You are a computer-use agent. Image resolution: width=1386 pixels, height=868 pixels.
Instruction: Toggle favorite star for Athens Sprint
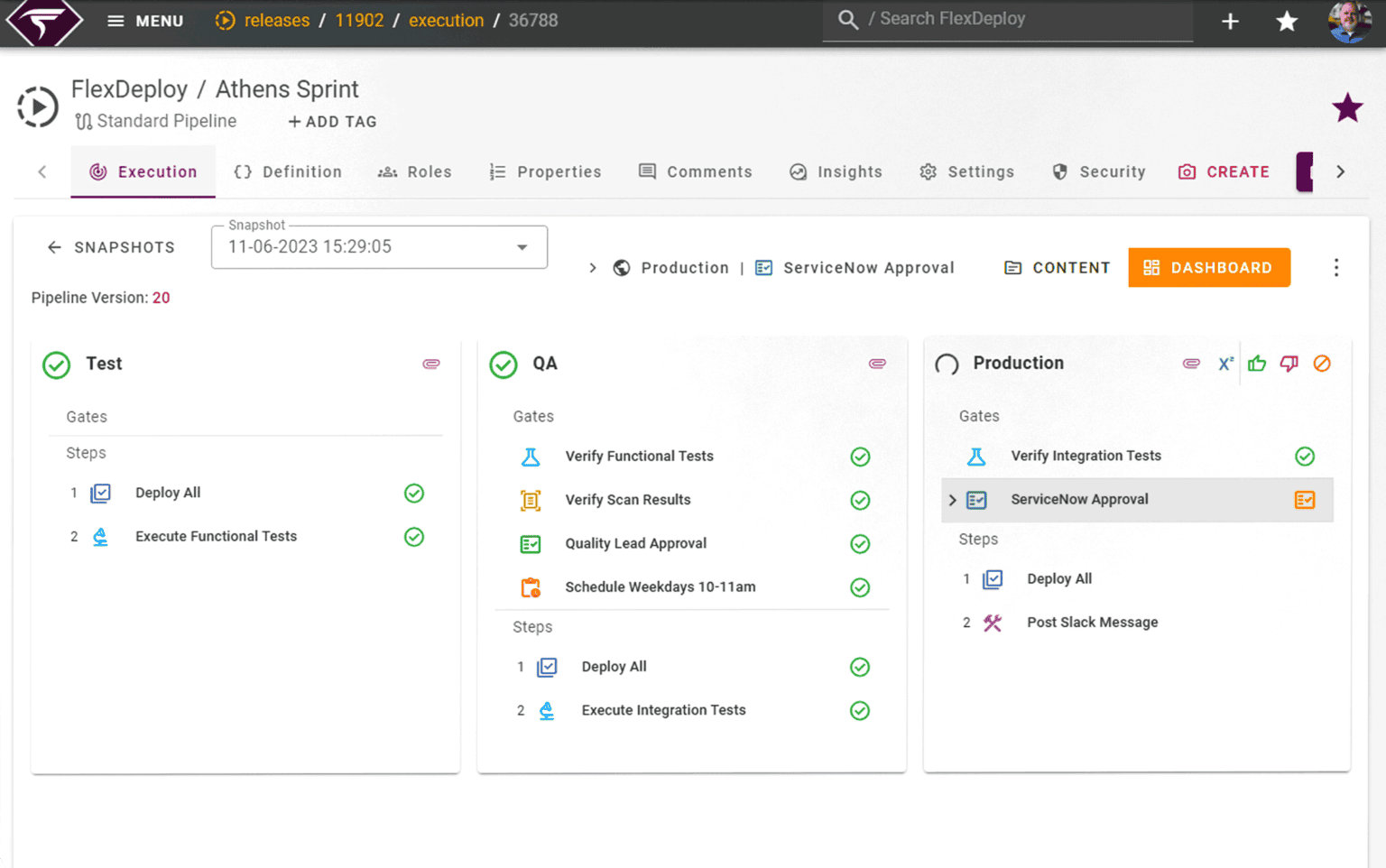tap(1347, 108)
